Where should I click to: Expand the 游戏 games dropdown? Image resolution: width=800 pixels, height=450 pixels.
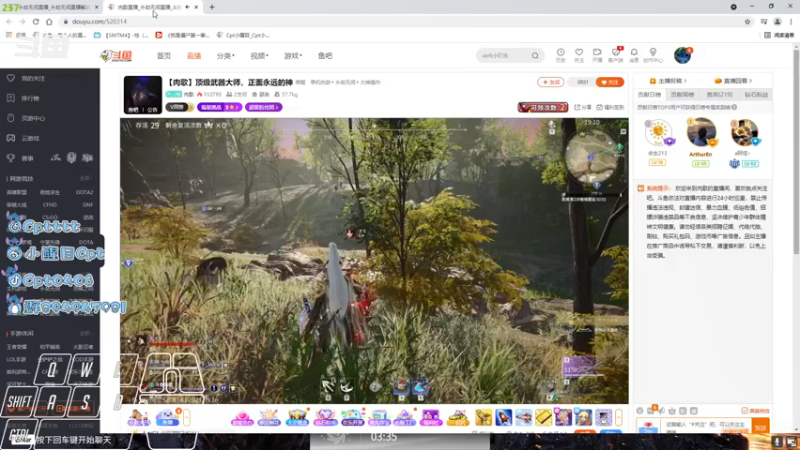tap(293, 56)
